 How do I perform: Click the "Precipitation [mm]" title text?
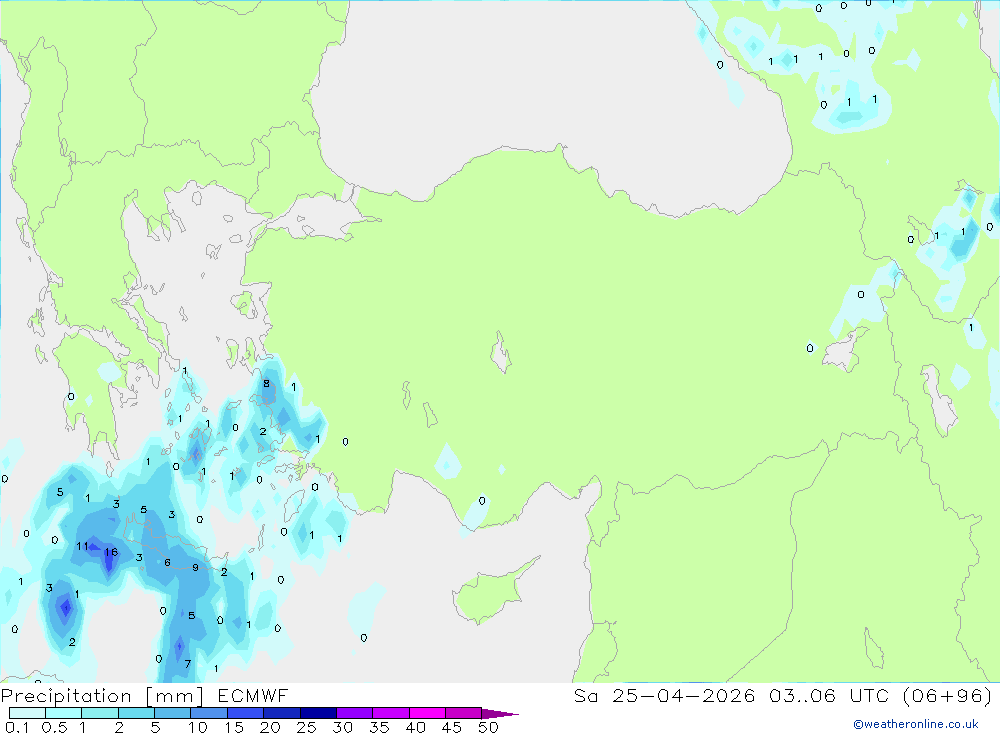(x=102, y=695)
